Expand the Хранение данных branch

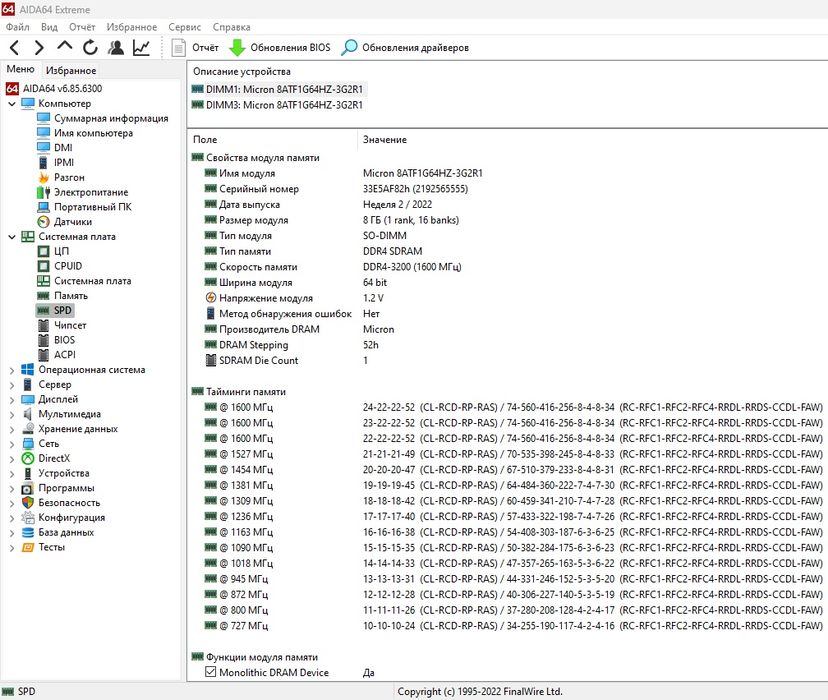(x=12, y=430)
